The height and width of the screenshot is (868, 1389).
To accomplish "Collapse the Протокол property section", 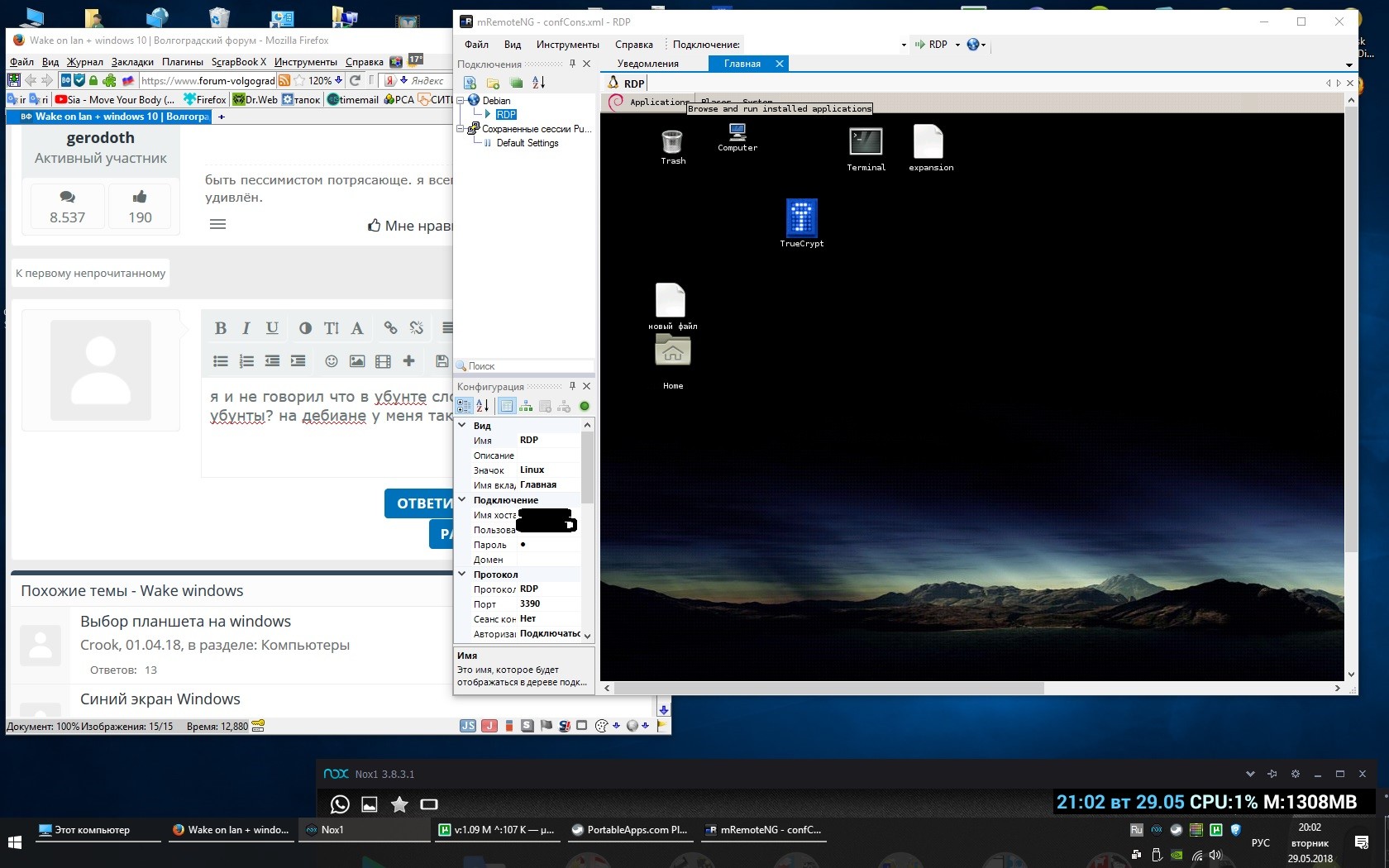I will [x=462, y=575].
